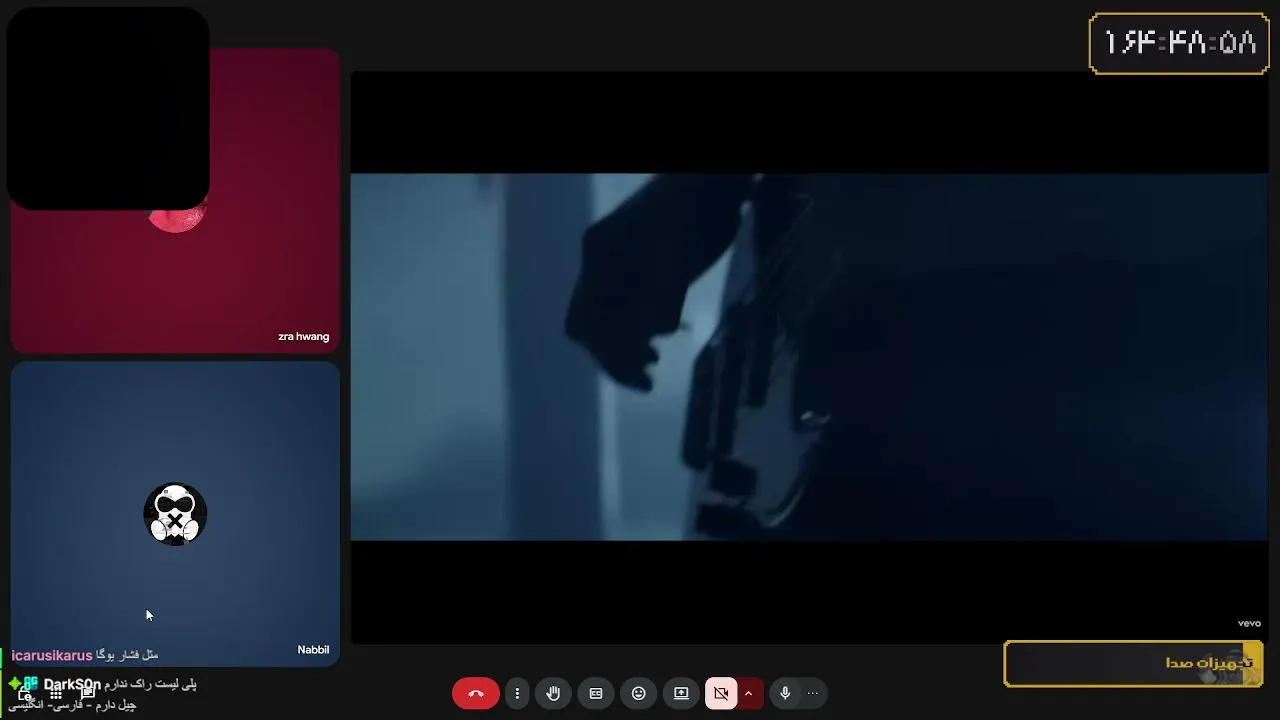Image resolution: width=1280 pixels, height=720 pixels.
Task: Open the activities grid icon
Action: click(56, 693)
